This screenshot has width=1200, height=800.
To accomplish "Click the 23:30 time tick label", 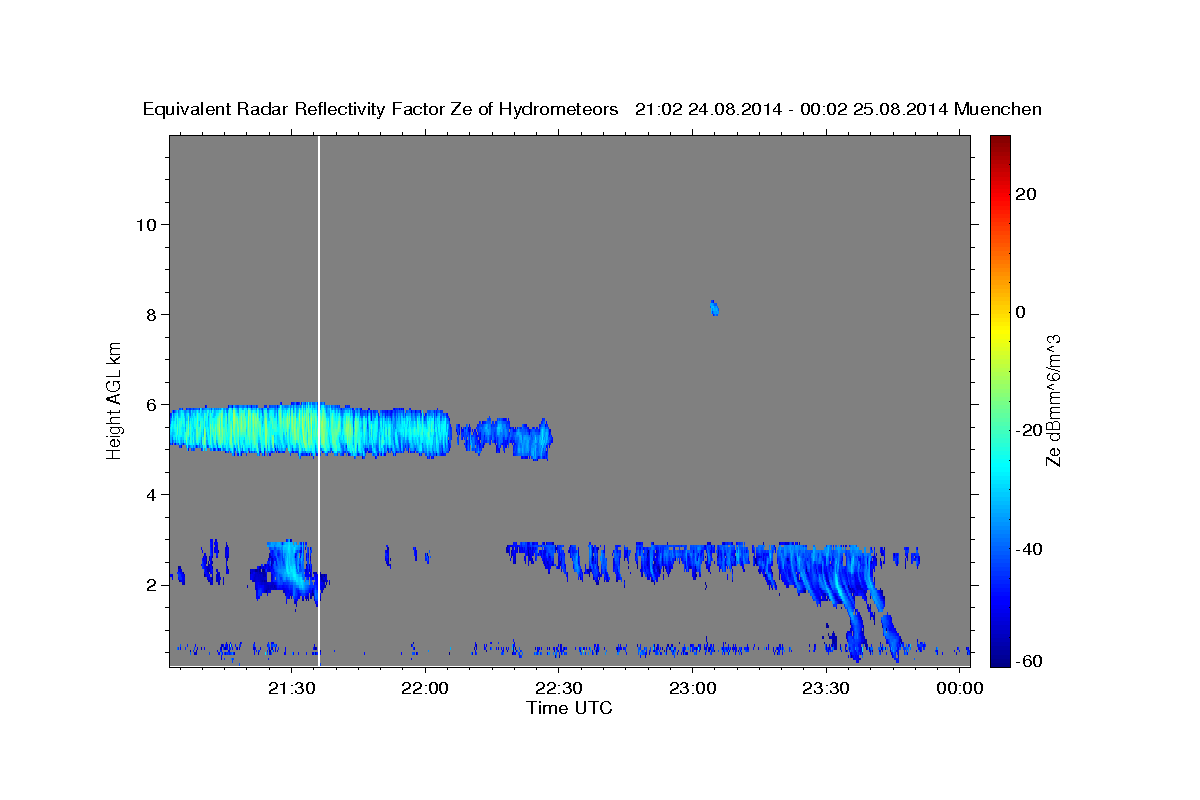I will (x=826, y=688).
